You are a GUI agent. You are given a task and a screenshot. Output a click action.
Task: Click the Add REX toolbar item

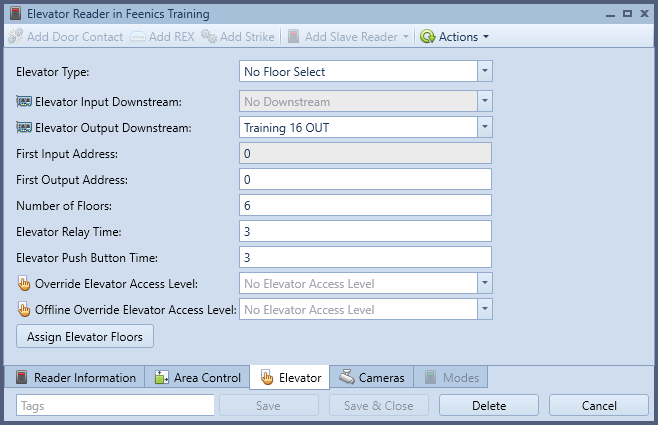click(x=162, y=37)
